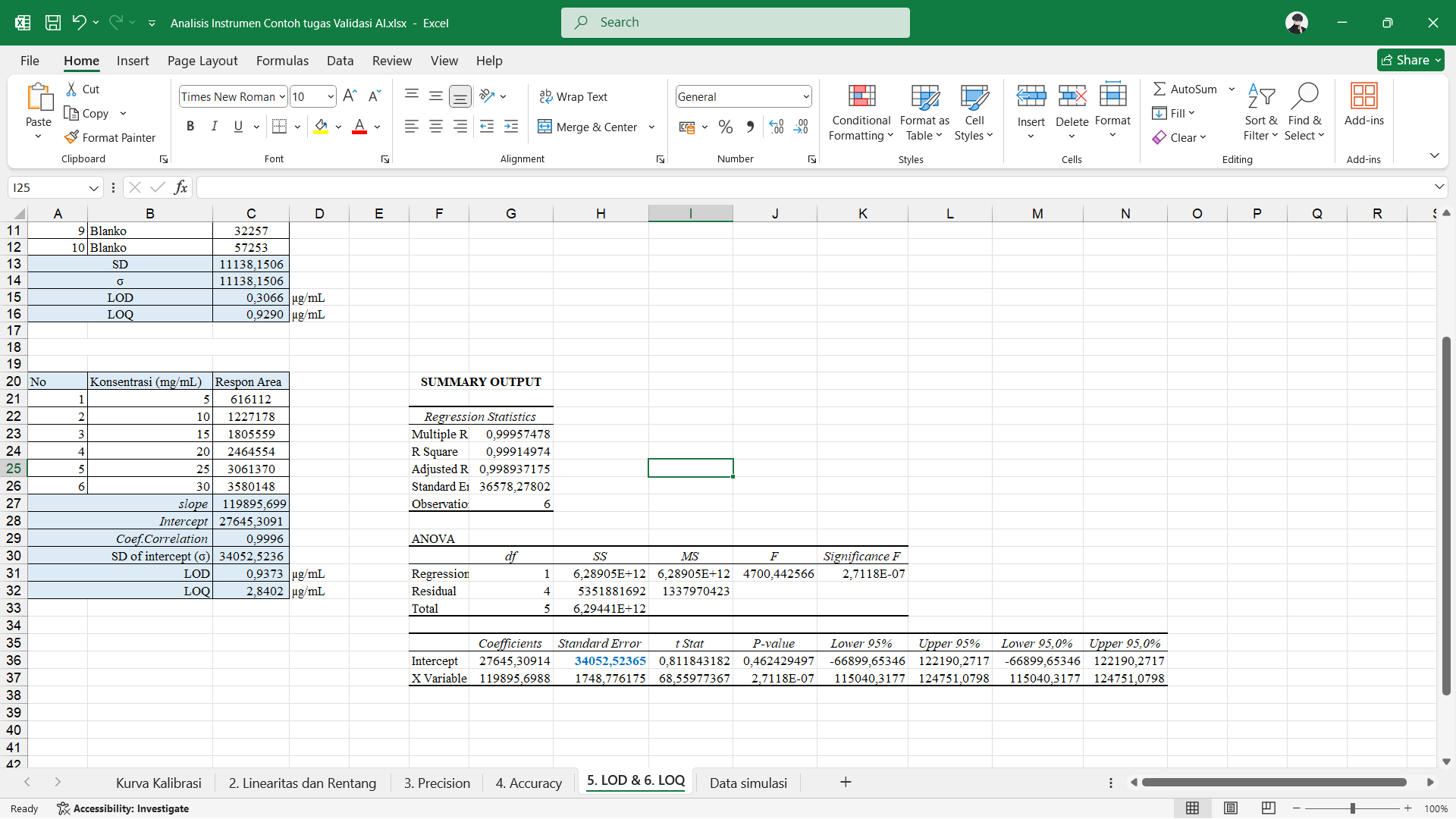Click the Share button

click(x=1410, y=60)
